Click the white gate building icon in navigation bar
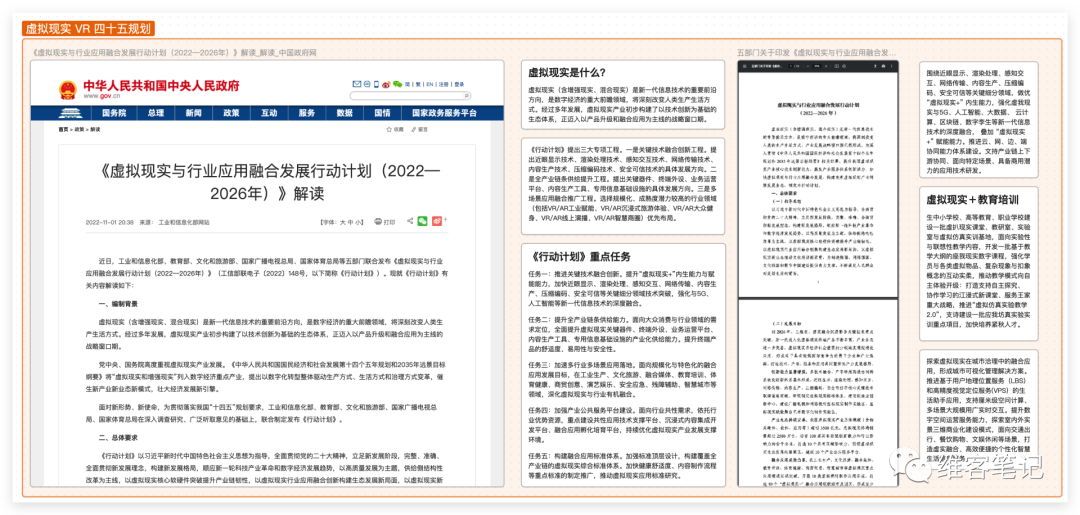 71,113
